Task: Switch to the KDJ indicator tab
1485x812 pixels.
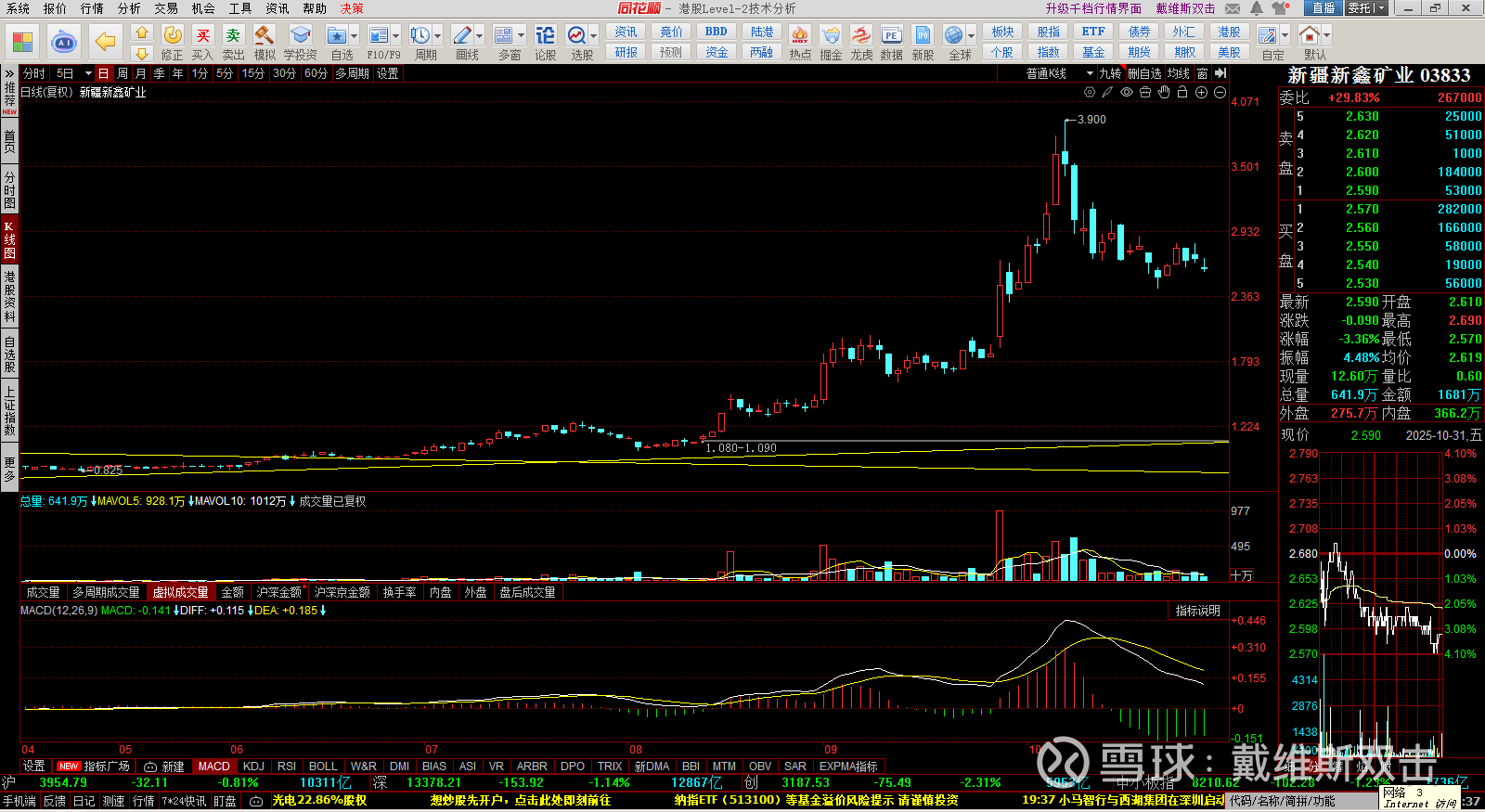Action: coord(253,767)
